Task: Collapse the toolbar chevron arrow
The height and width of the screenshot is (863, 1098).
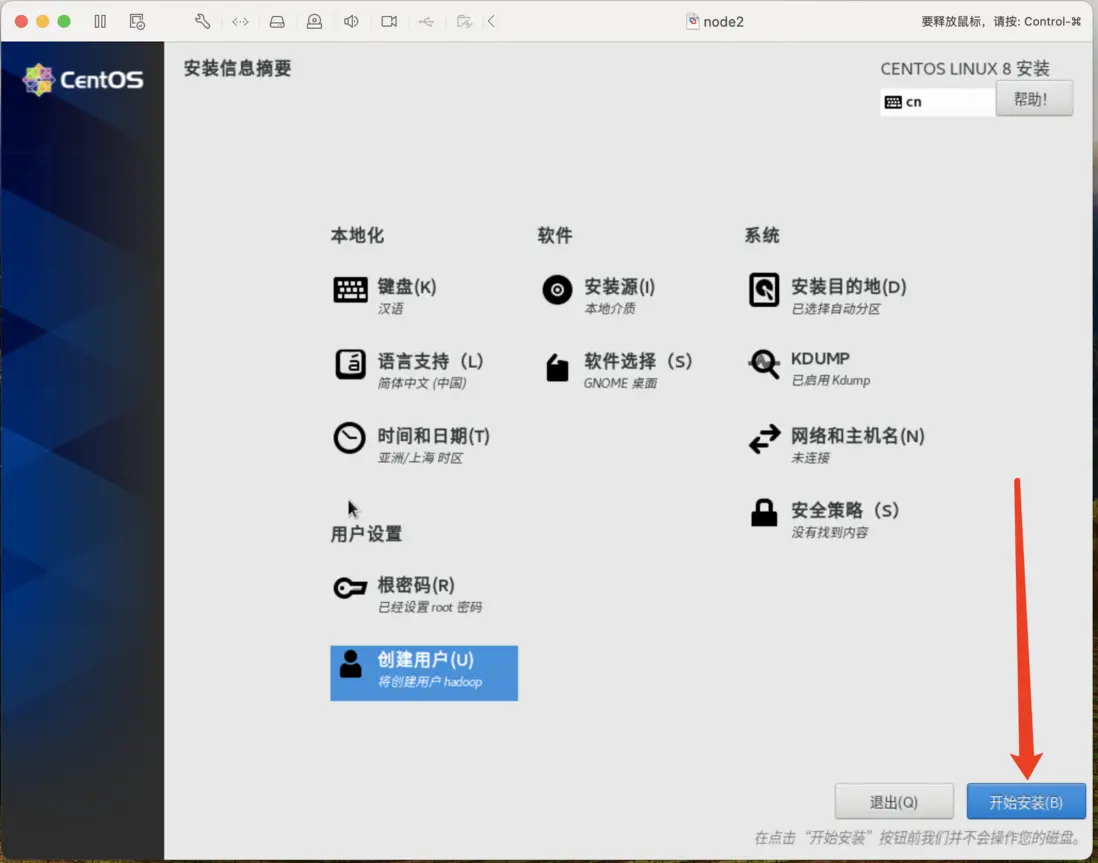Action: point(492,22)
